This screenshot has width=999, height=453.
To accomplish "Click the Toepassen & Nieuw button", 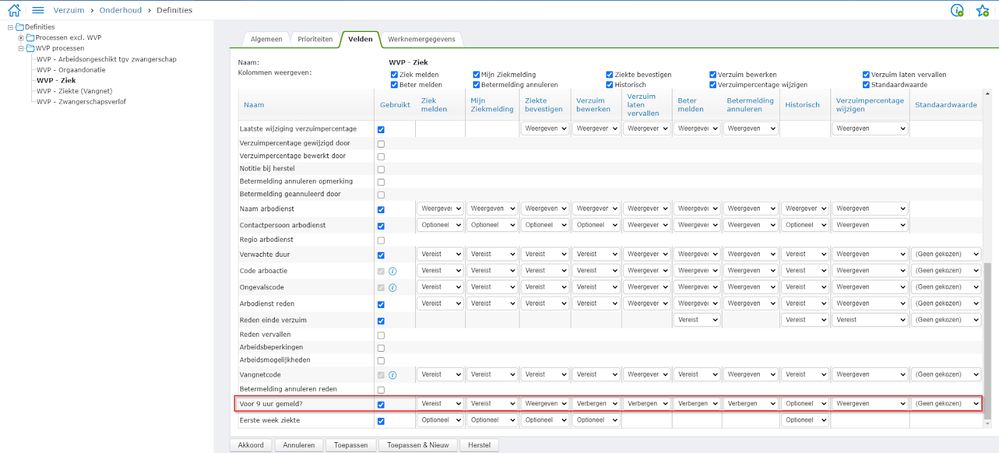I will 419,445.
